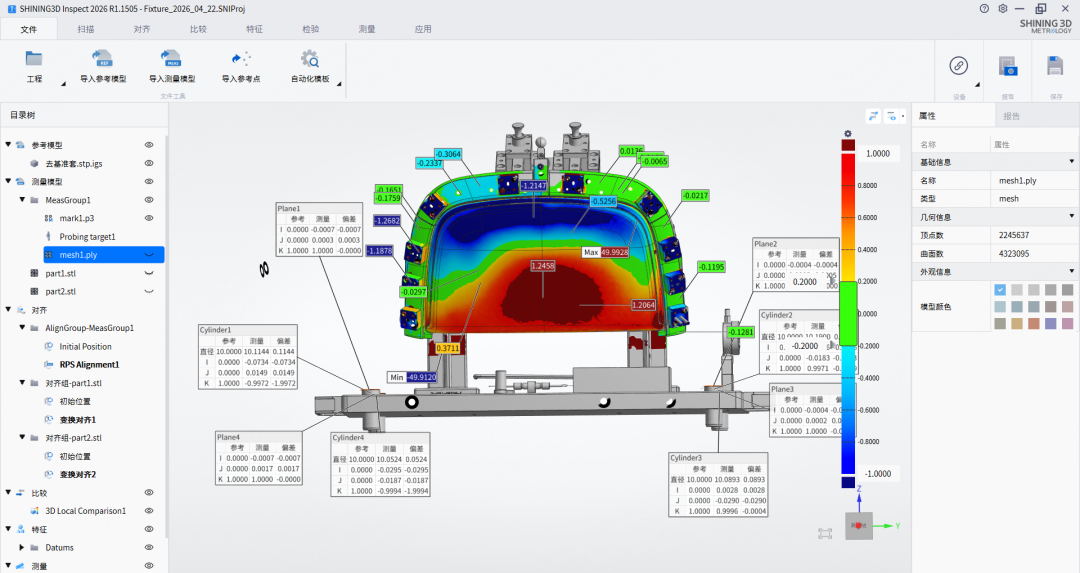The image size is (1080, 573).
Task: Click the 导入参考模型 import icon
Action: (103, 58)
